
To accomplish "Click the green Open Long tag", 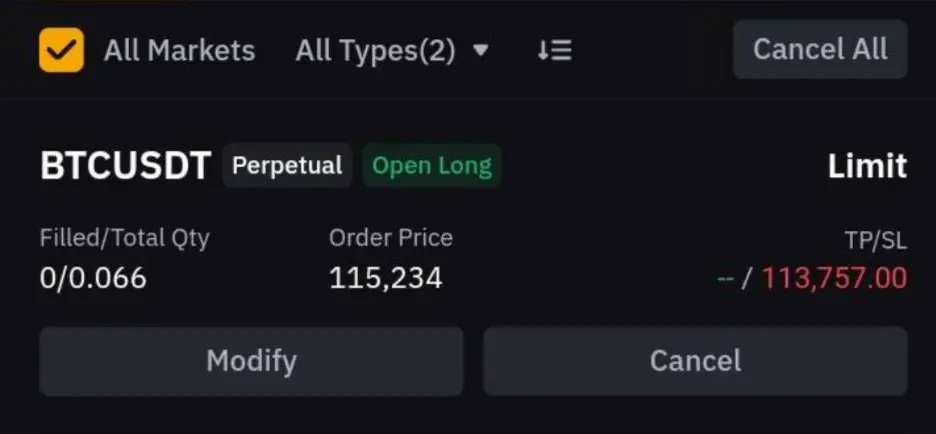I will pyautogui.click(x=432, y=165).
